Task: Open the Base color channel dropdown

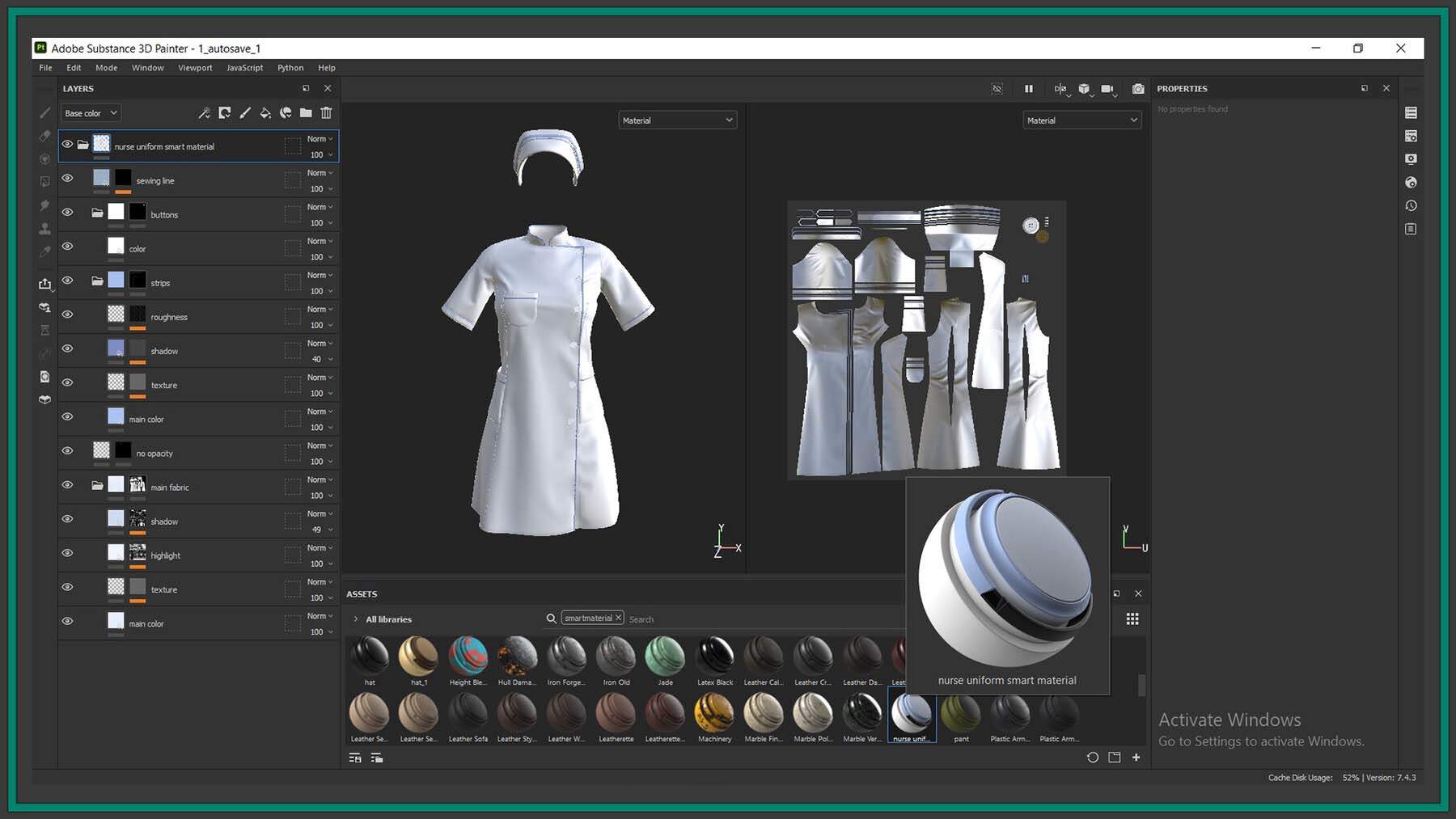Action: (x=91, y=113)
